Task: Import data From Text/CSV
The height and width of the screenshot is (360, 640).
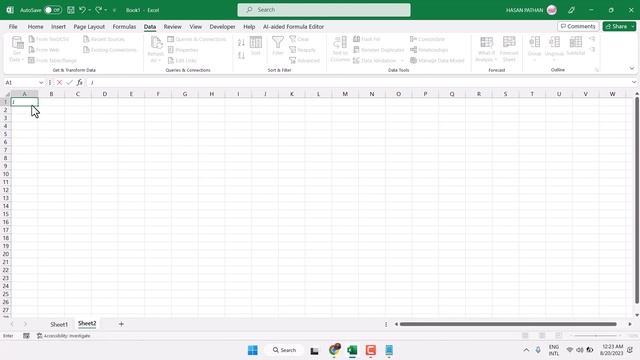Action: pyautogui.click(x=49, y=39)
